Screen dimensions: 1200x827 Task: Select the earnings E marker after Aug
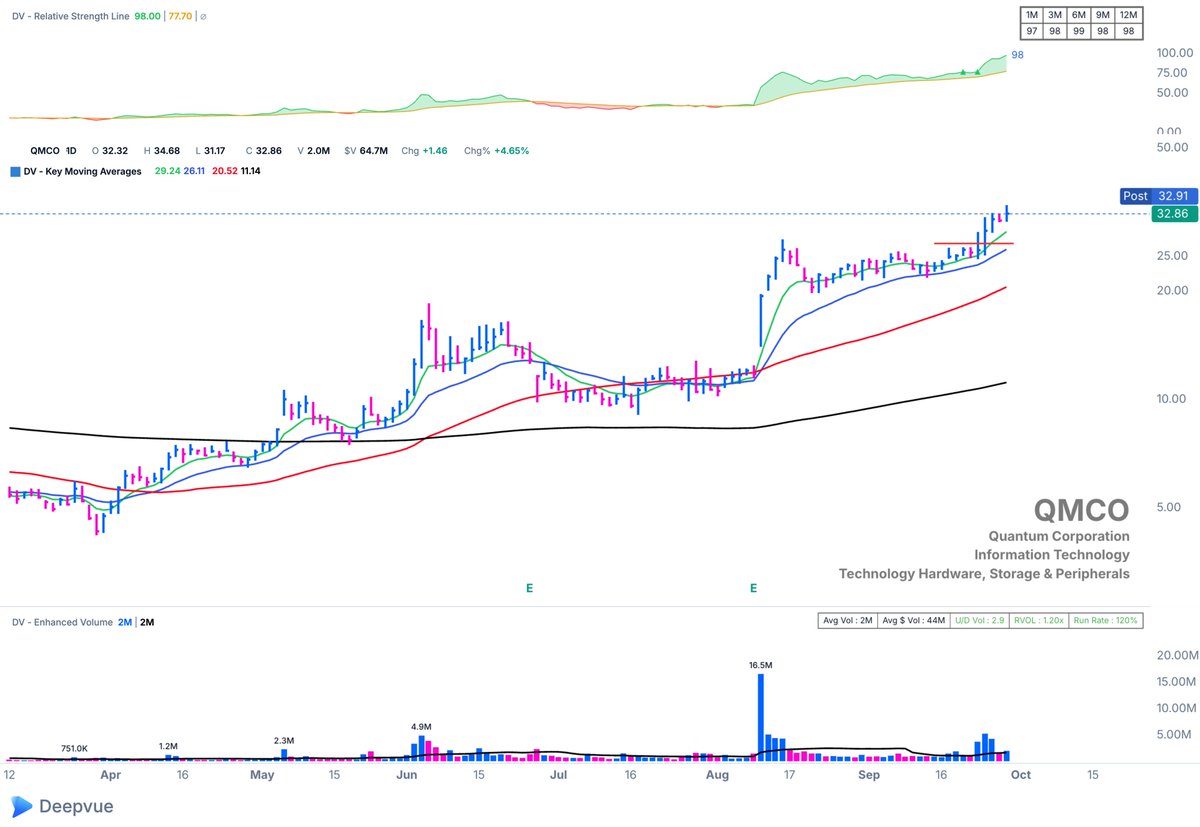pyautogui.click(x=753, y=589)
